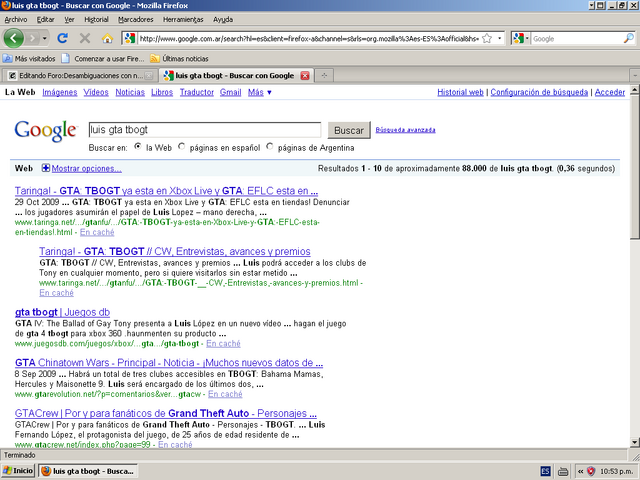Screen dimensions: 640x480
Task: Open the Más visitados bookmarks folder
Action: point(29,58)
